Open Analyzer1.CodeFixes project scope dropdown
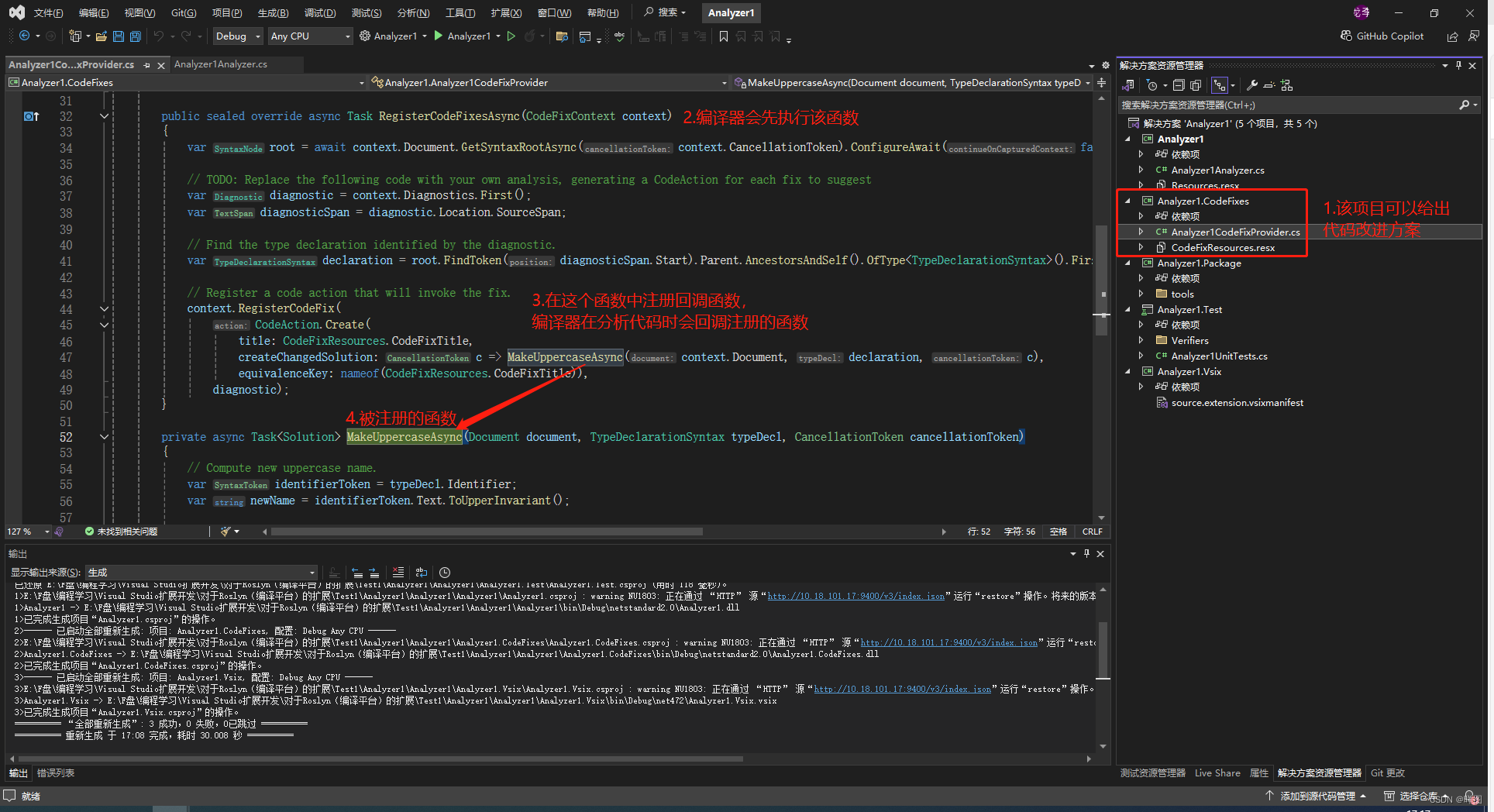Screen dimensions: 1494x812 coord(186,83)
